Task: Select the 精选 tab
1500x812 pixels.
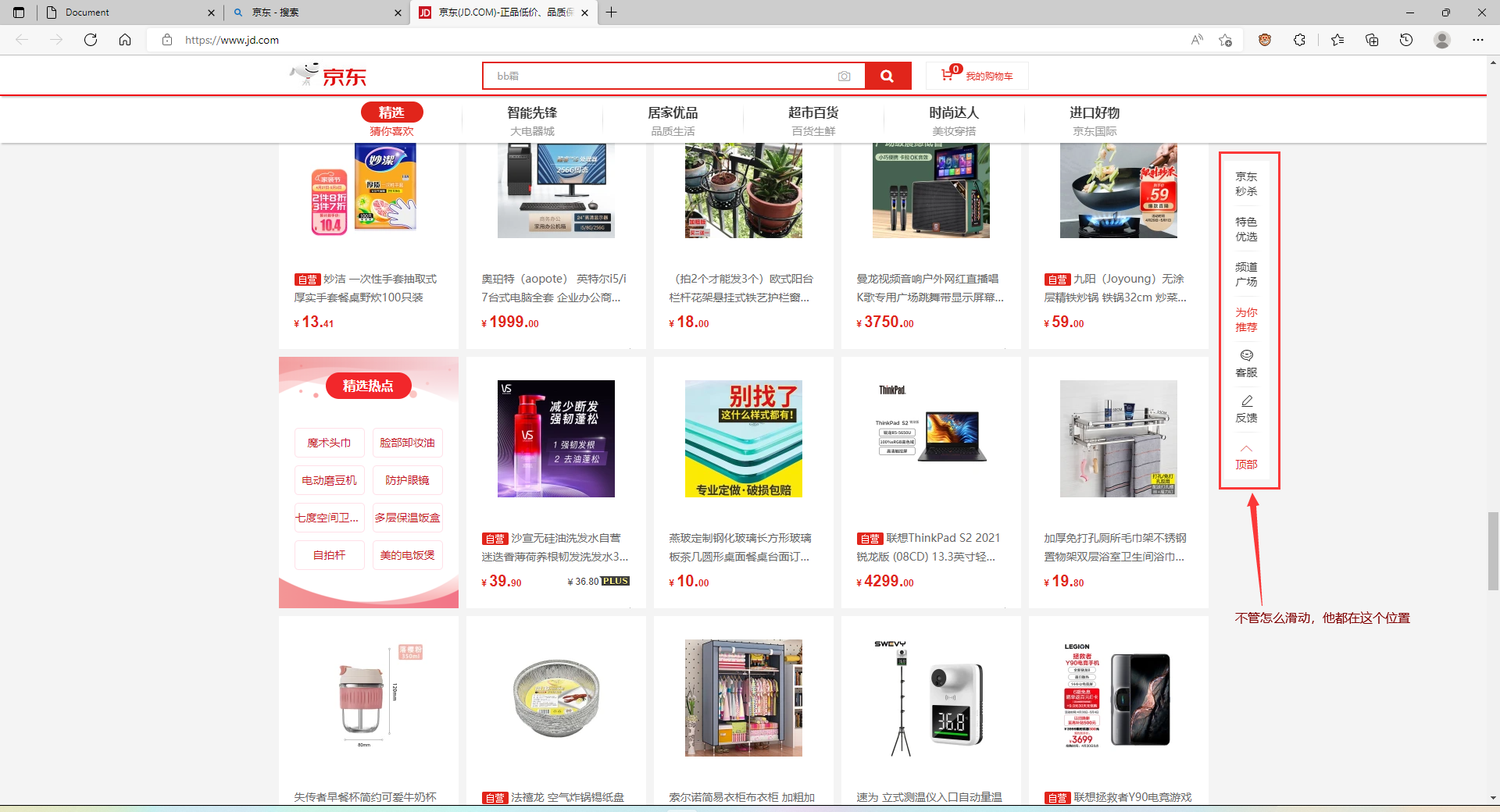Action: [391, 112]
